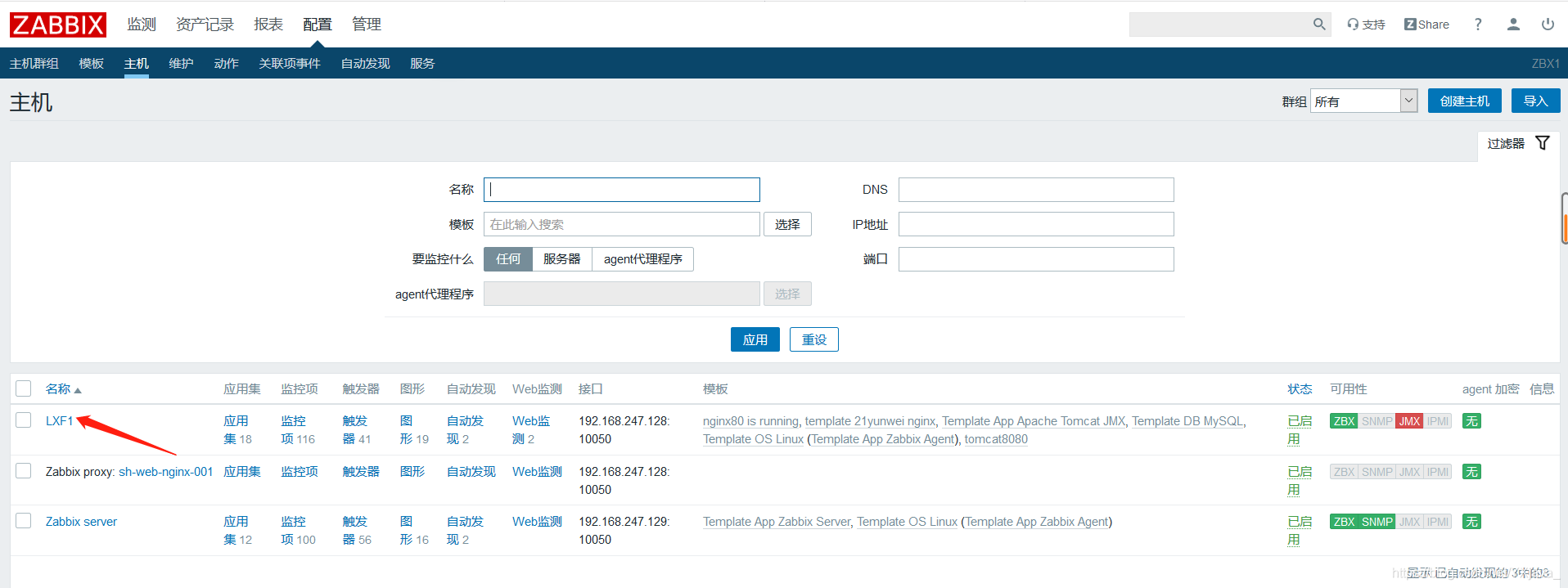Open the LXF1 host link
Image resolution: width=1568 pixels, height=588 pixels.
60,421
